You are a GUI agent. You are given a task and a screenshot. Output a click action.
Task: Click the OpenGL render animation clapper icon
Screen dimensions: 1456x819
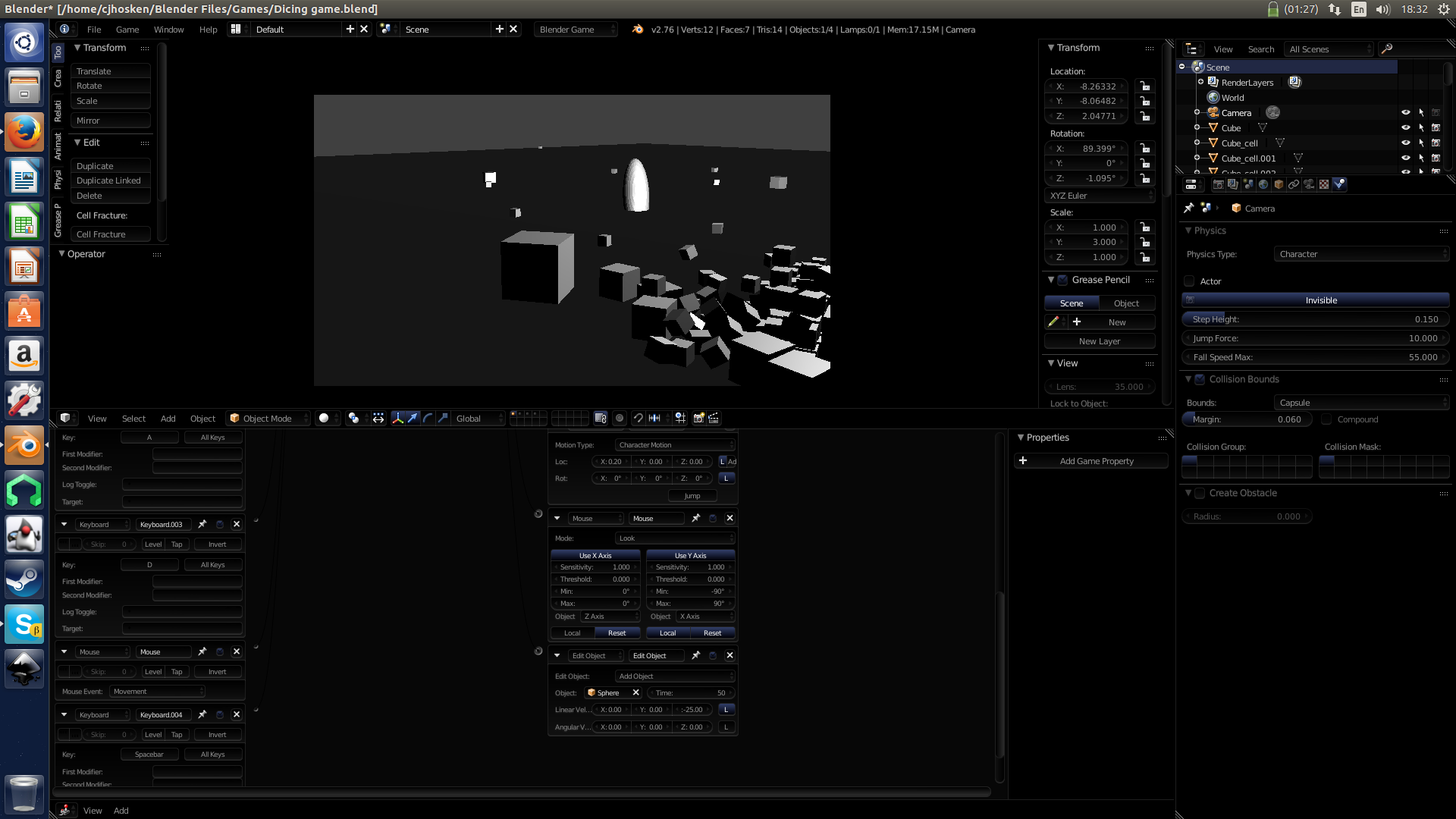[714, 418]
